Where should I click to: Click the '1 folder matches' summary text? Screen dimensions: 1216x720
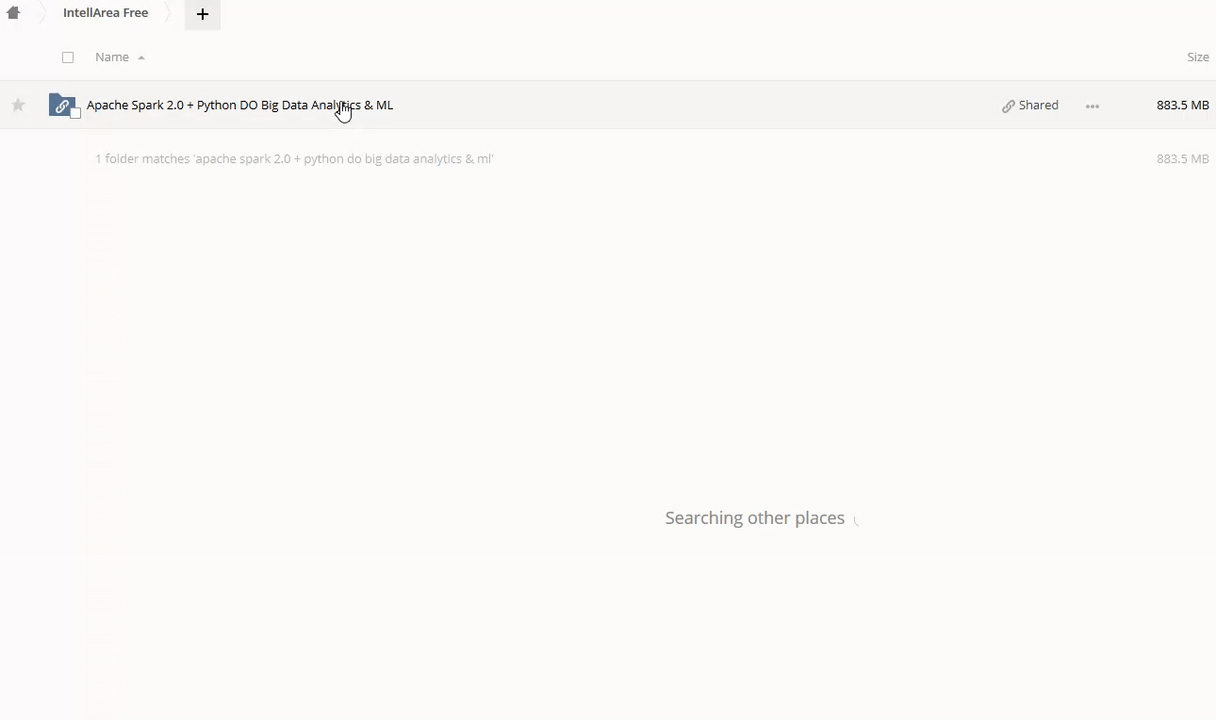[x=294, y=159]
